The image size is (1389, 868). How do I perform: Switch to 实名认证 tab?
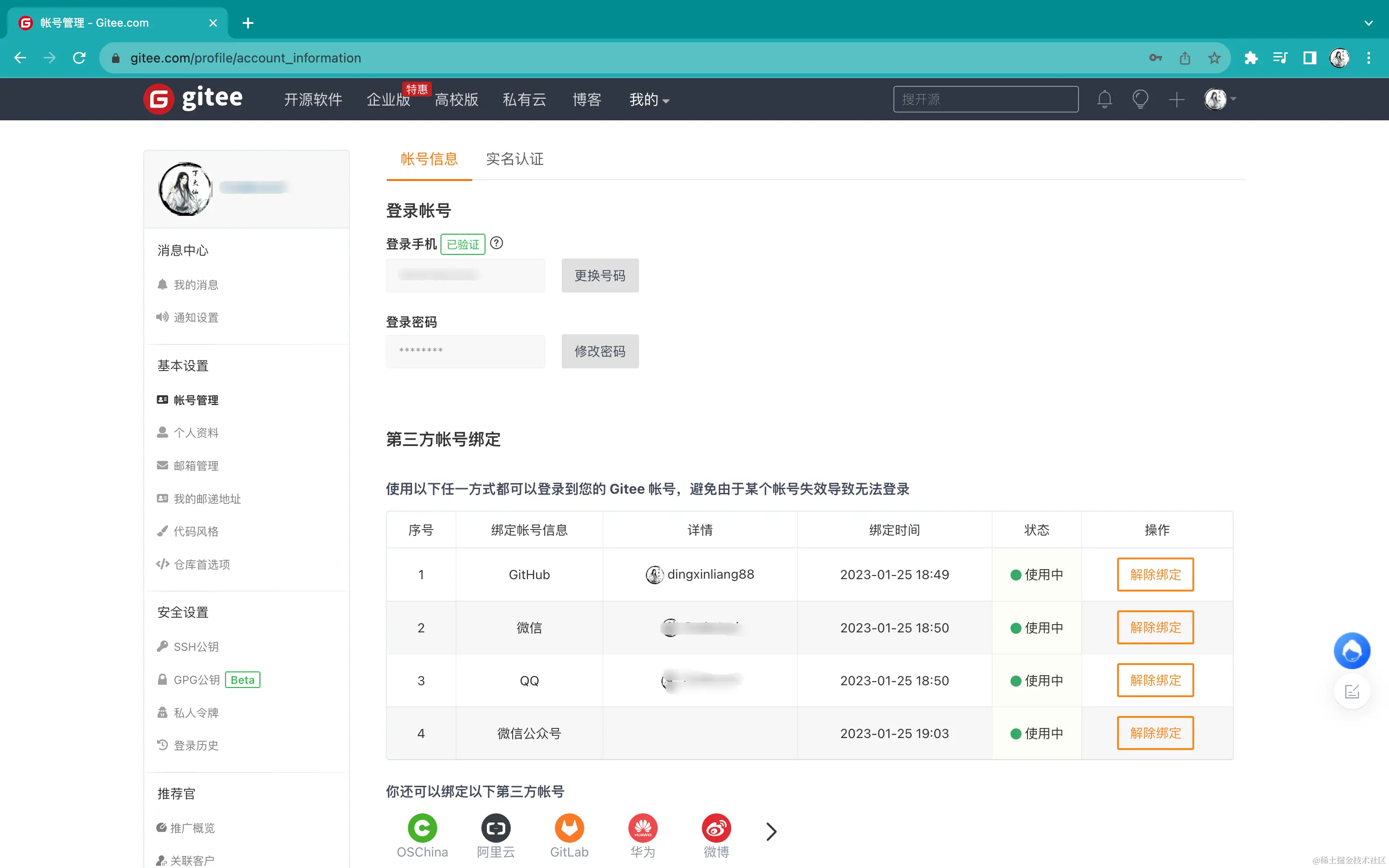(514, 159)
